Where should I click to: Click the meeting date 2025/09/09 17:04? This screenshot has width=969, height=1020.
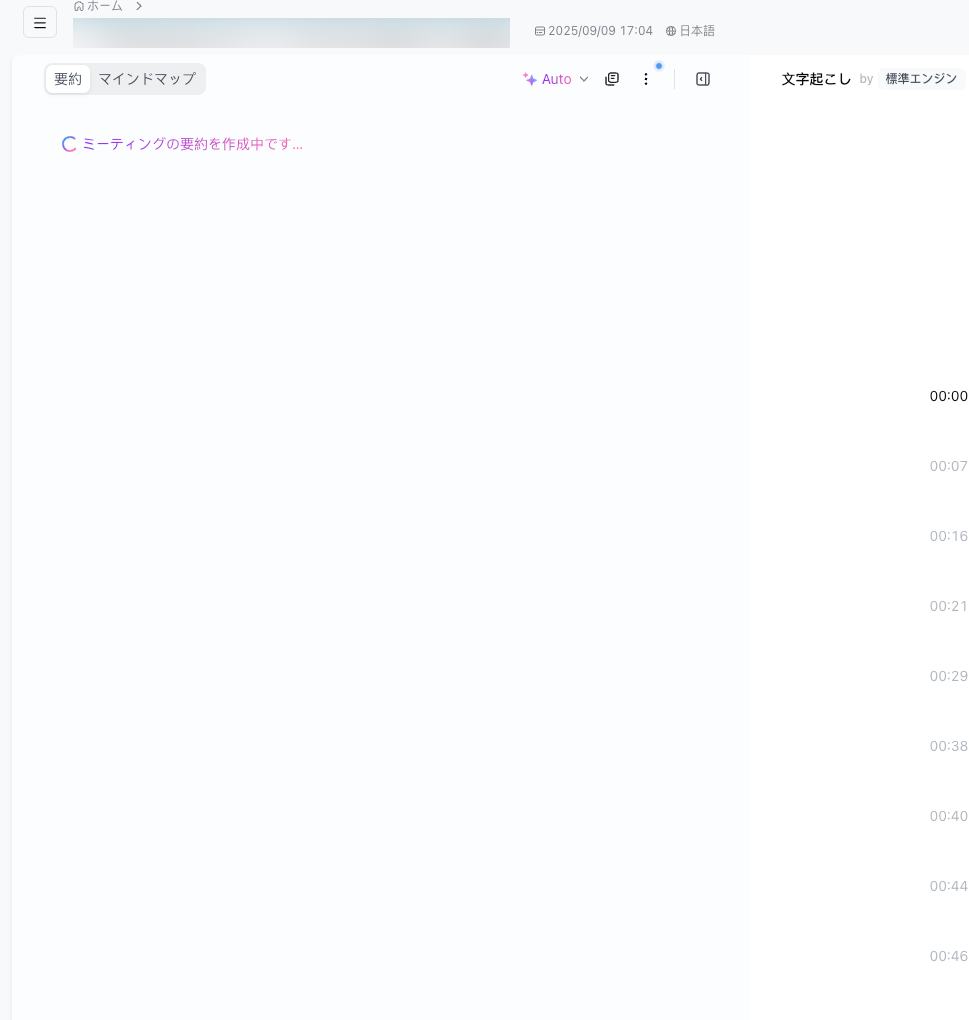599,31
